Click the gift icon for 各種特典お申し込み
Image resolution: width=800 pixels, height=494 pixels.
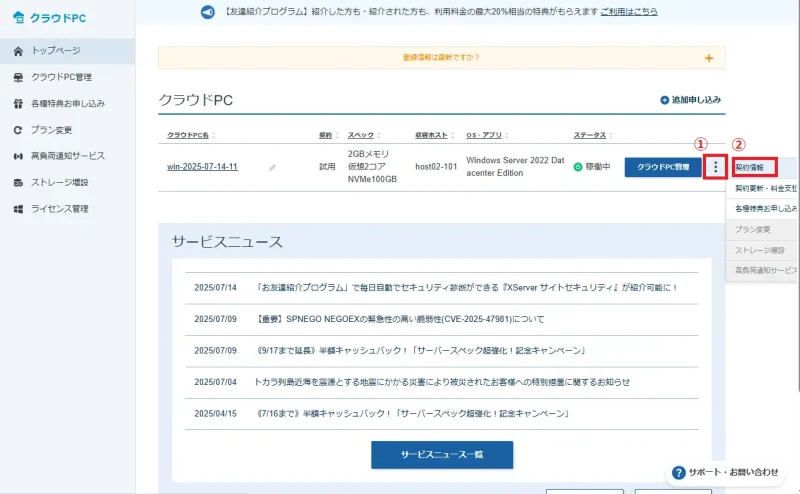(x=18, y=103)
